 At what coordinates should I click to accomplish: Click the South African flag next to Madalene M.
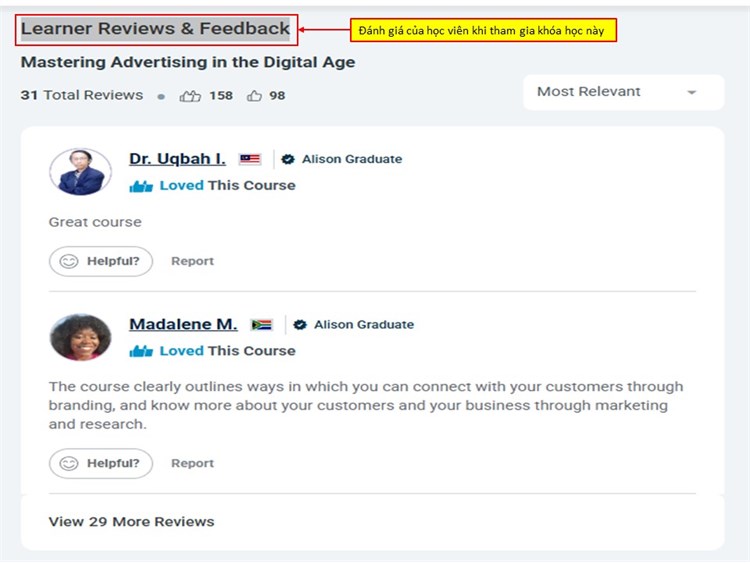[262, 325]
